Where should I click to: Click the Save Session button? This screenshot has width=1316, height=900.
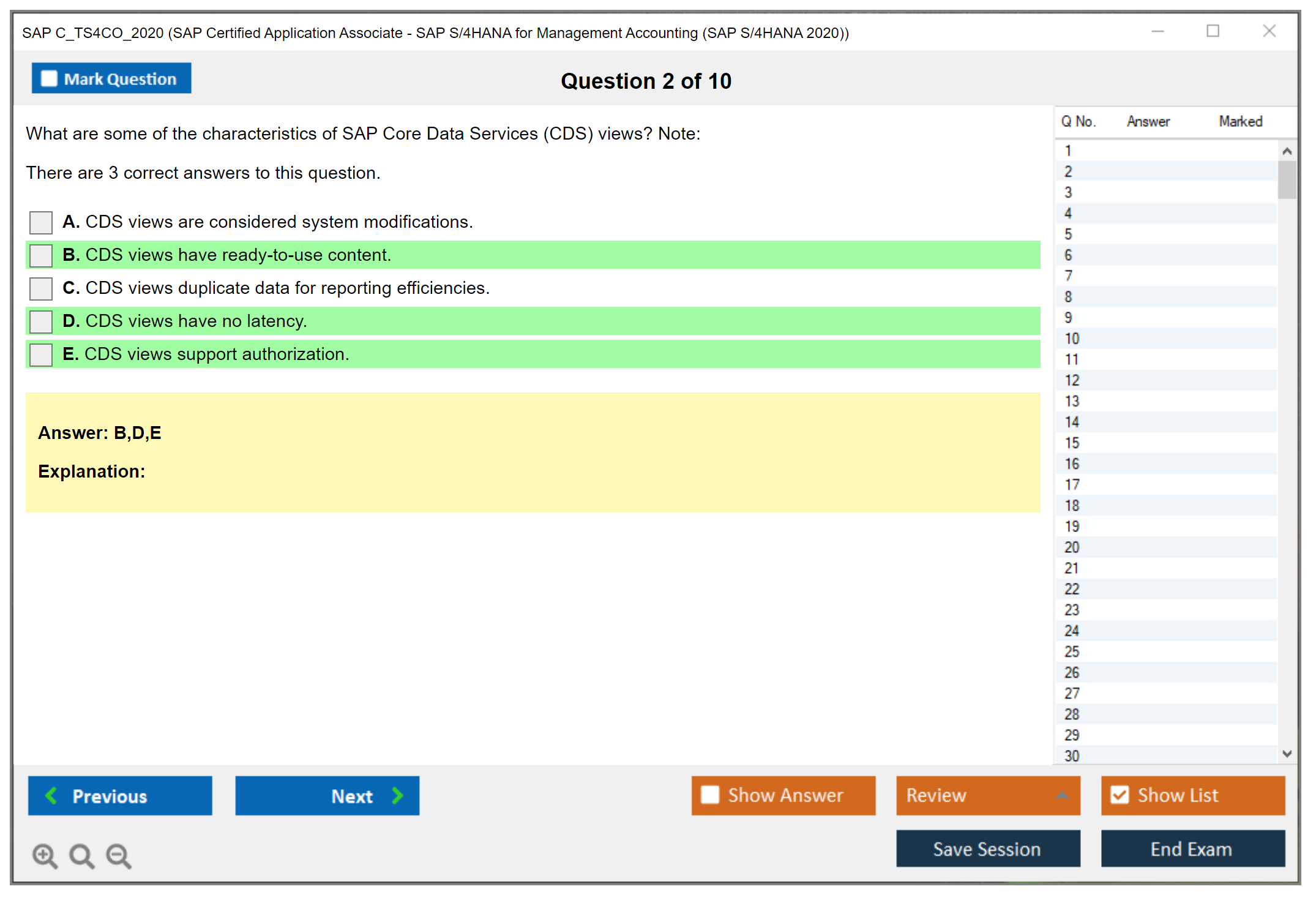pyautogui.click(x=987, y=849)
